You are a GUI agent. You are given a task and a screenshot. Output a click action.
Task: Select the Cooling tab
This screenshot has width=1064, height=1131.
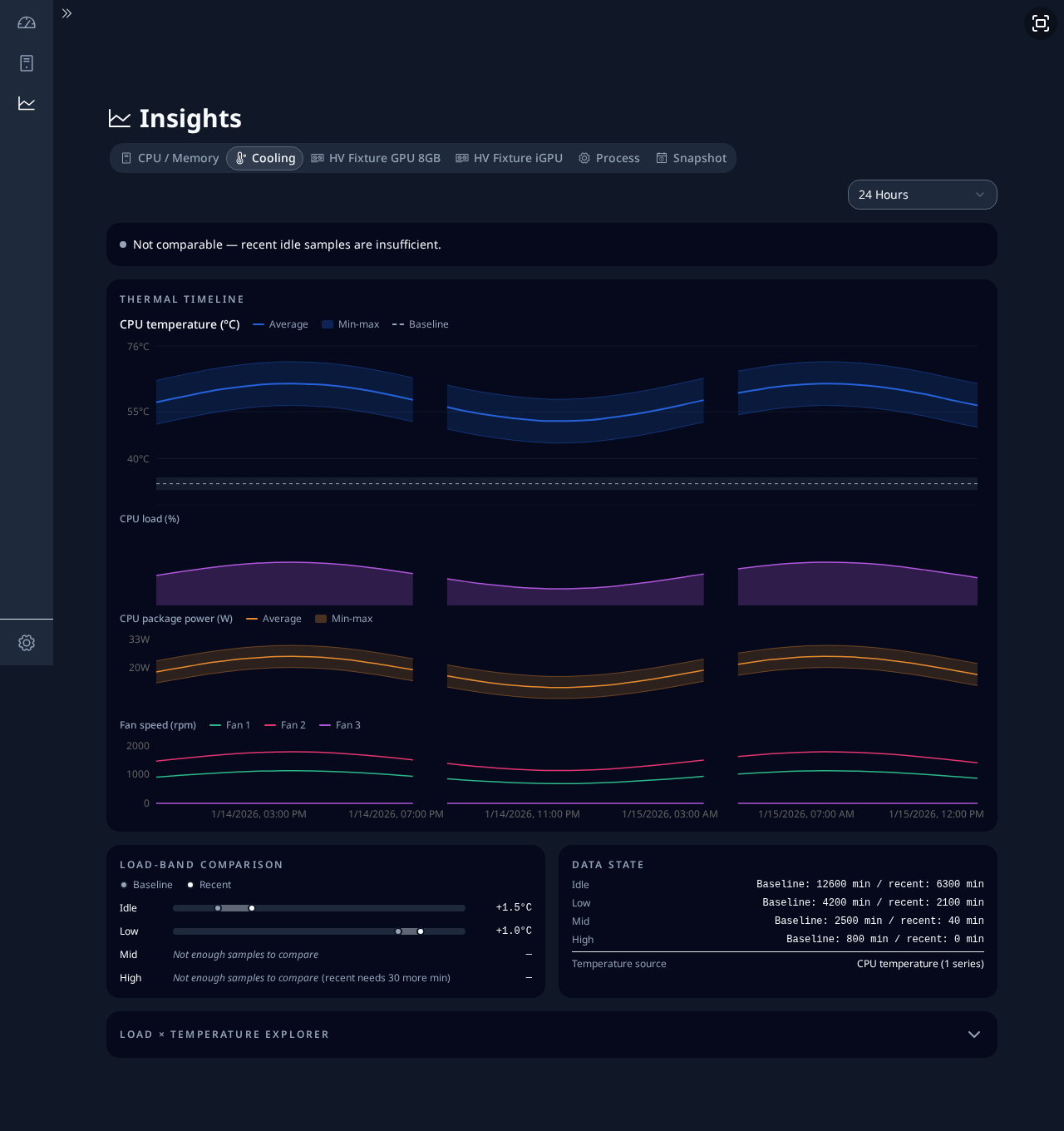(x=265, y=158)
